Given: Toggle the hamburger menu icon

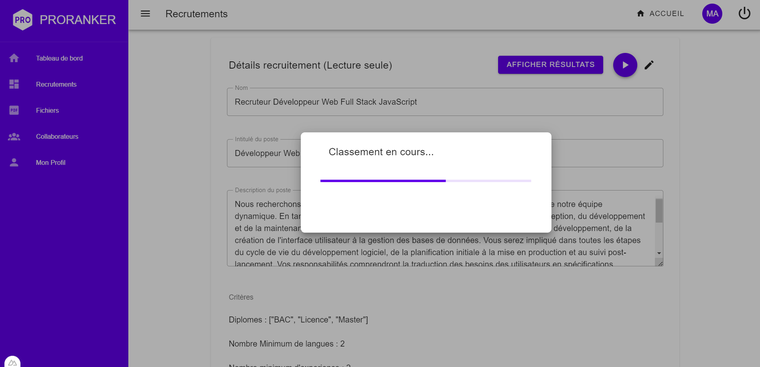Looking at the screenshot, I should [x=145, y=14].
